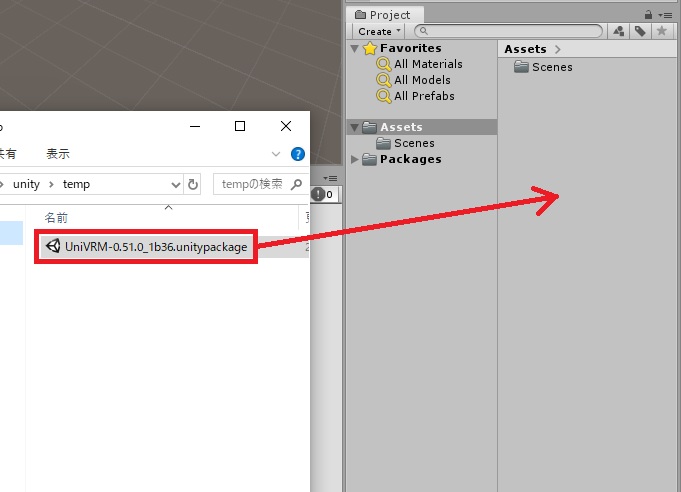Click Search by Label tag icon
Image resolution: width=681 pixels, height=492 pixels.
[x=640, y=31]
